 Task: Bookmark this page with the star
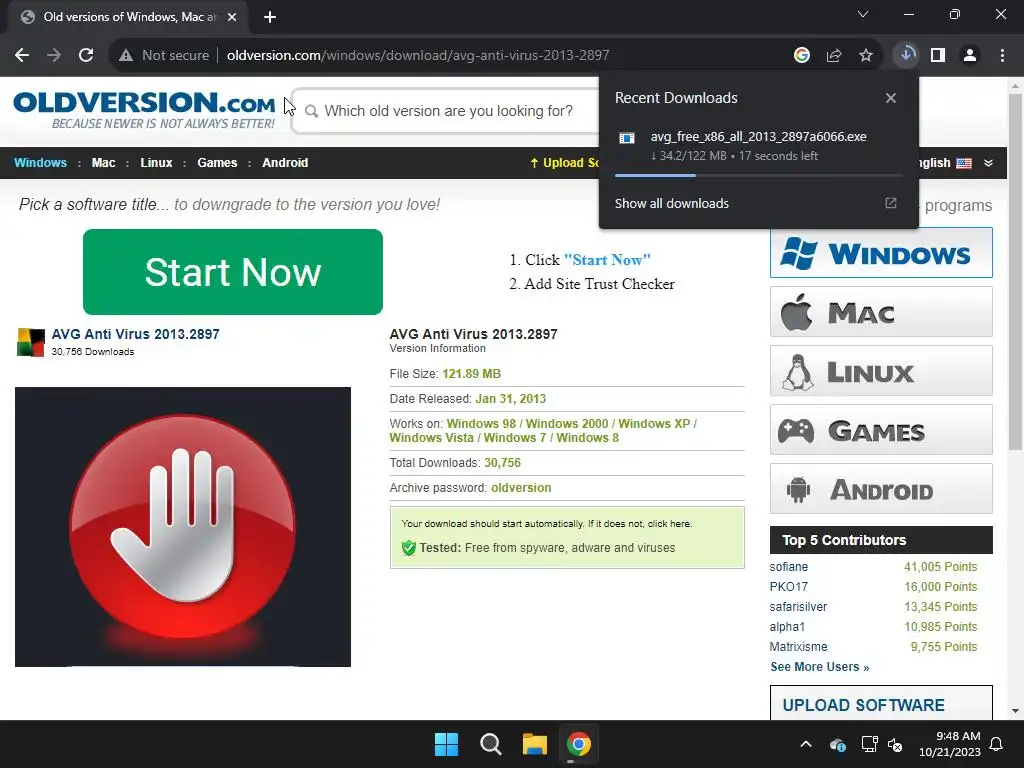tap(866, 56)
